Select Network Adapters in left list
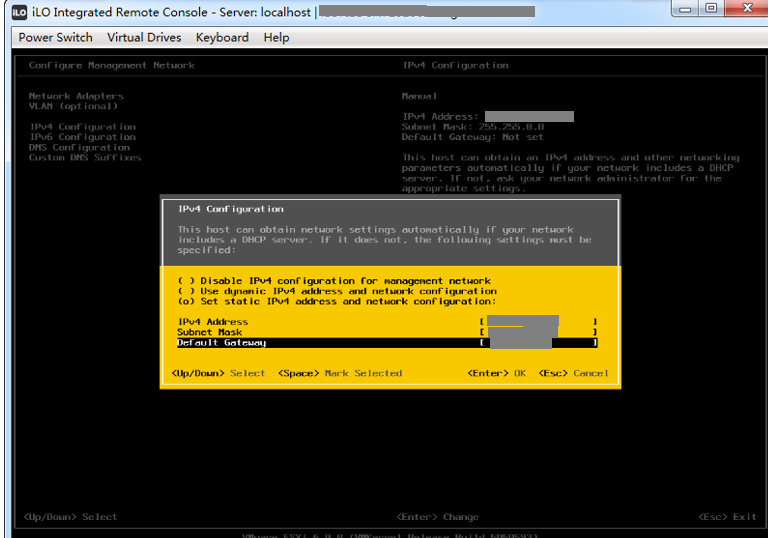The height and width of the screenshot is (538, 768). (76, 96)
